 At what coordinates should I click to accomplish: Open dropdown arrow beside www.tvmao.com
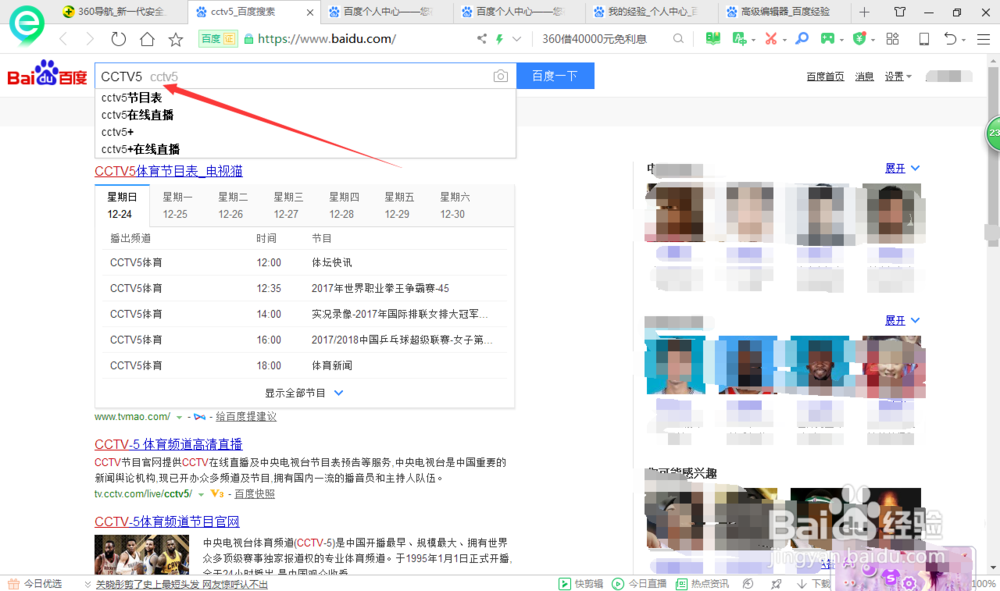click(x=179, y=417)
